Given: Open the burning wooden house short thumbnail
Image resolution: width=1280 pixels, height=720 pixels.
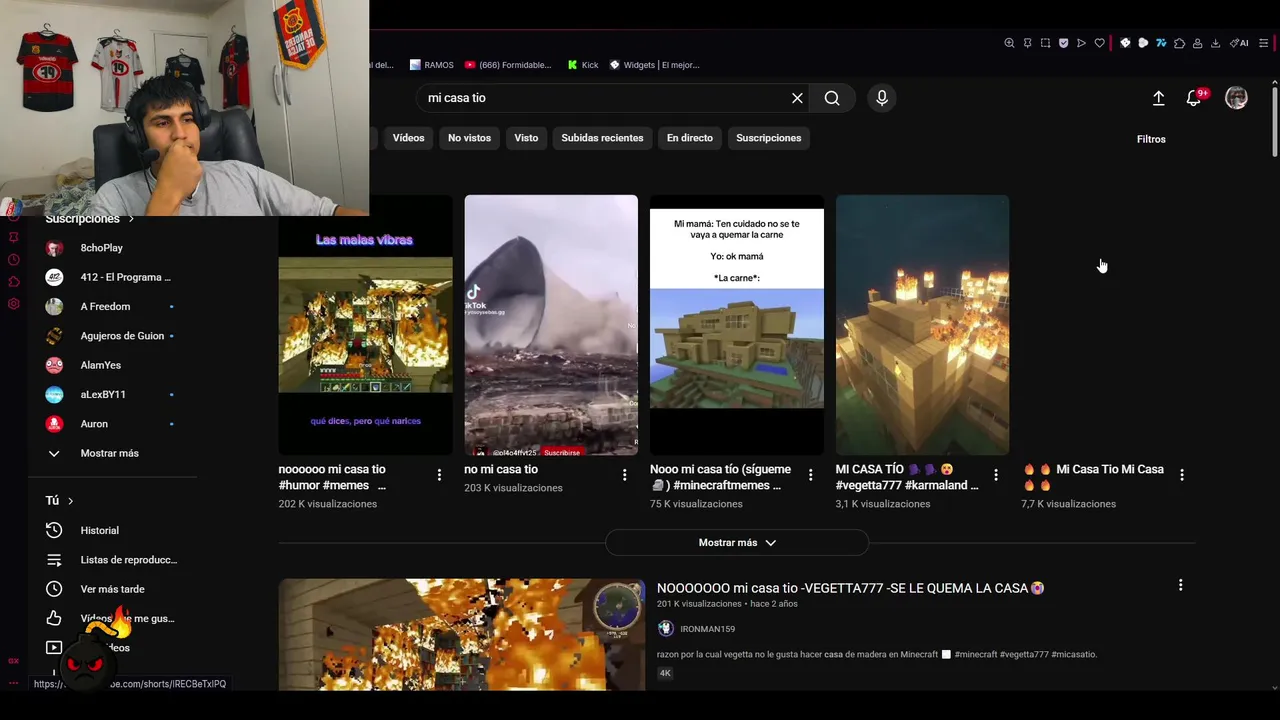Looking at the screenshot, I should pyautogui.click(x=922, y=325).
